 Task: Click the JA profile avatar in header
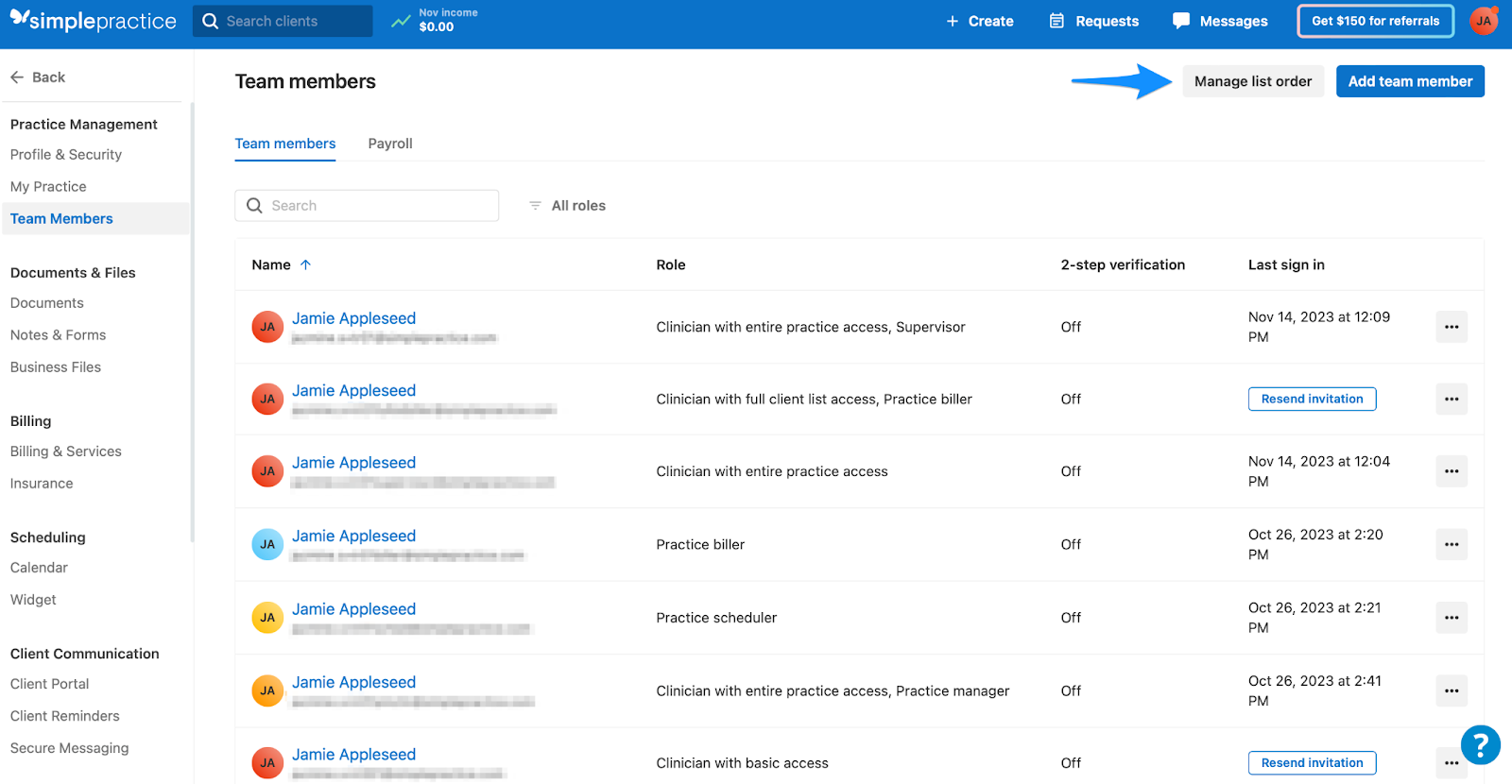[x=1484, y=21]
